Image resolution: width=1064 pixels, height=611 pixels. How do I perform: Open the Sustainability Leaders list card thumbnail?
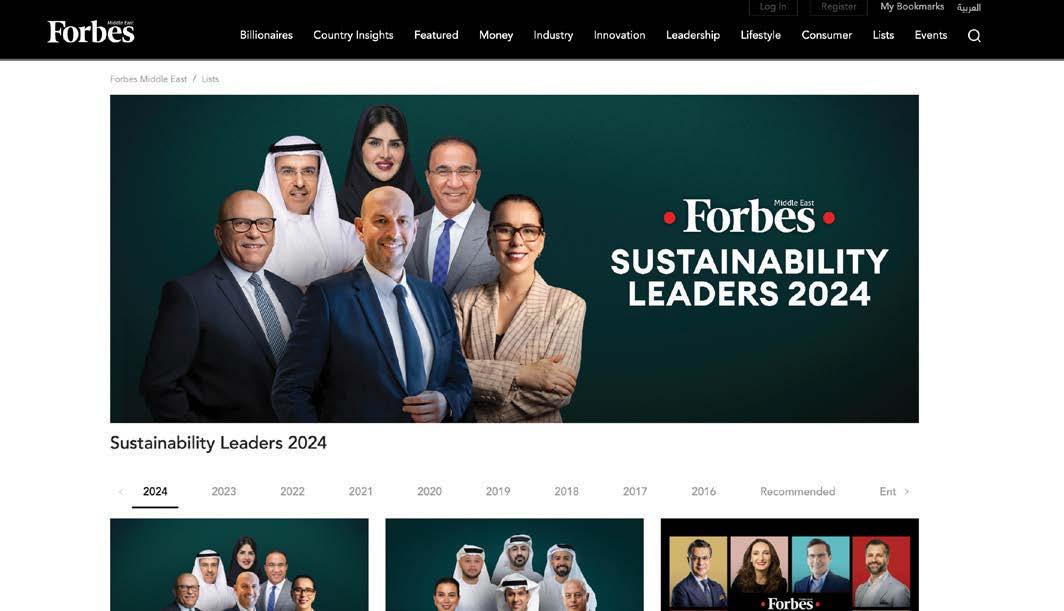[x=239, y=565]
